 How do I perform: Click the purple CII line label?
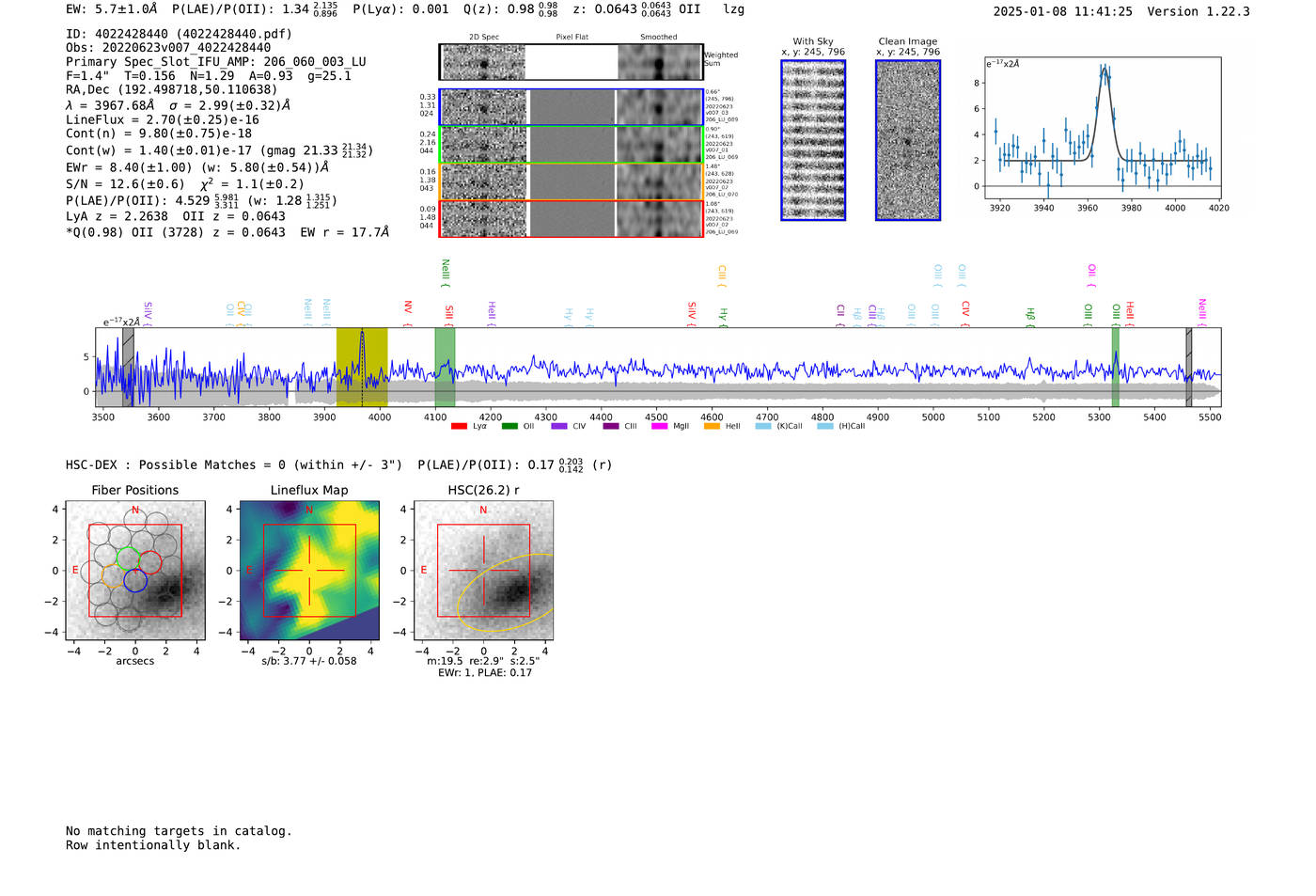click(840, 314)
